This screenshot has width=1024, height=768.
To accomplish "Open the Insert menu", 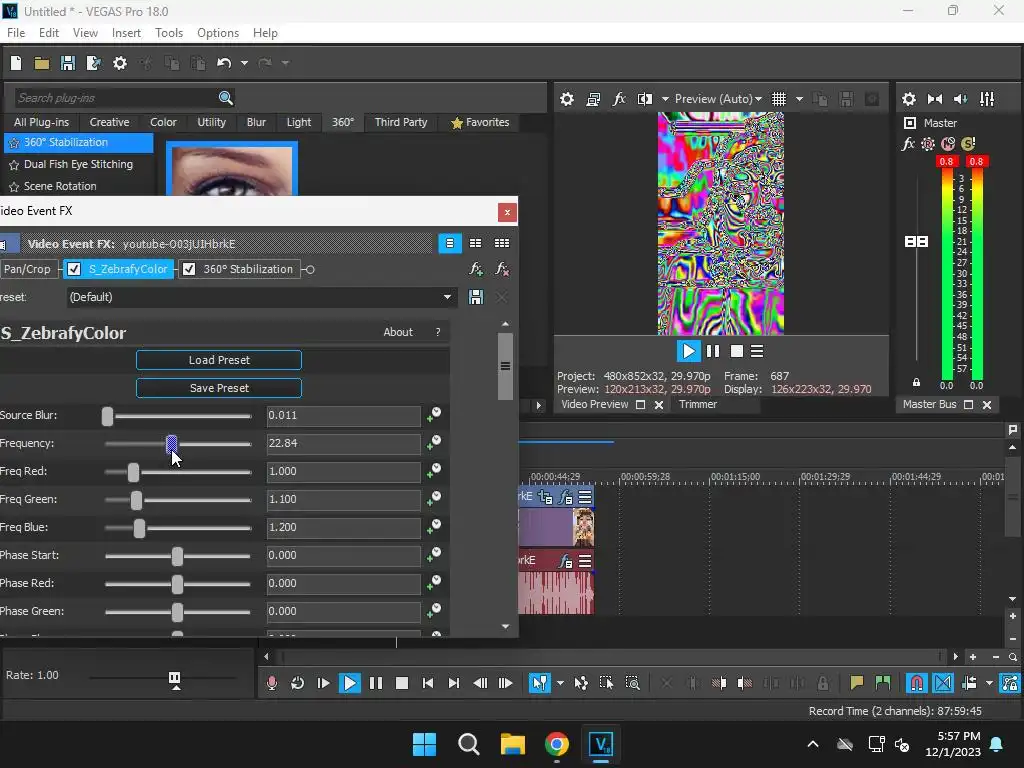I will click(x=126, y=33).
